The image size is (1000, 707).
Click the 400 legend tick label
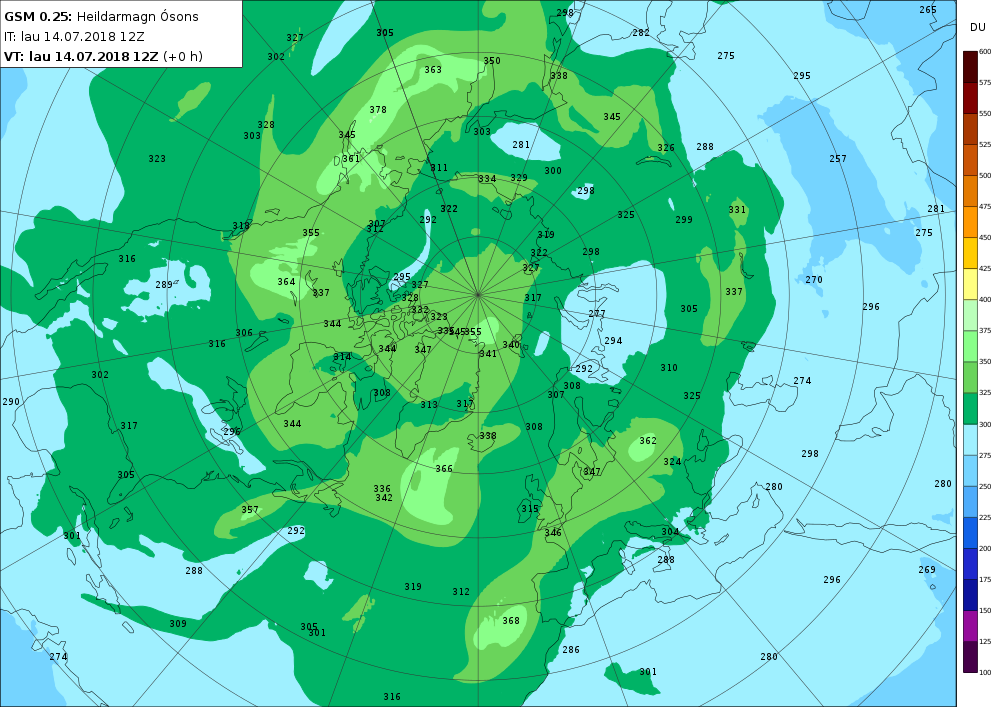(985, 300)
